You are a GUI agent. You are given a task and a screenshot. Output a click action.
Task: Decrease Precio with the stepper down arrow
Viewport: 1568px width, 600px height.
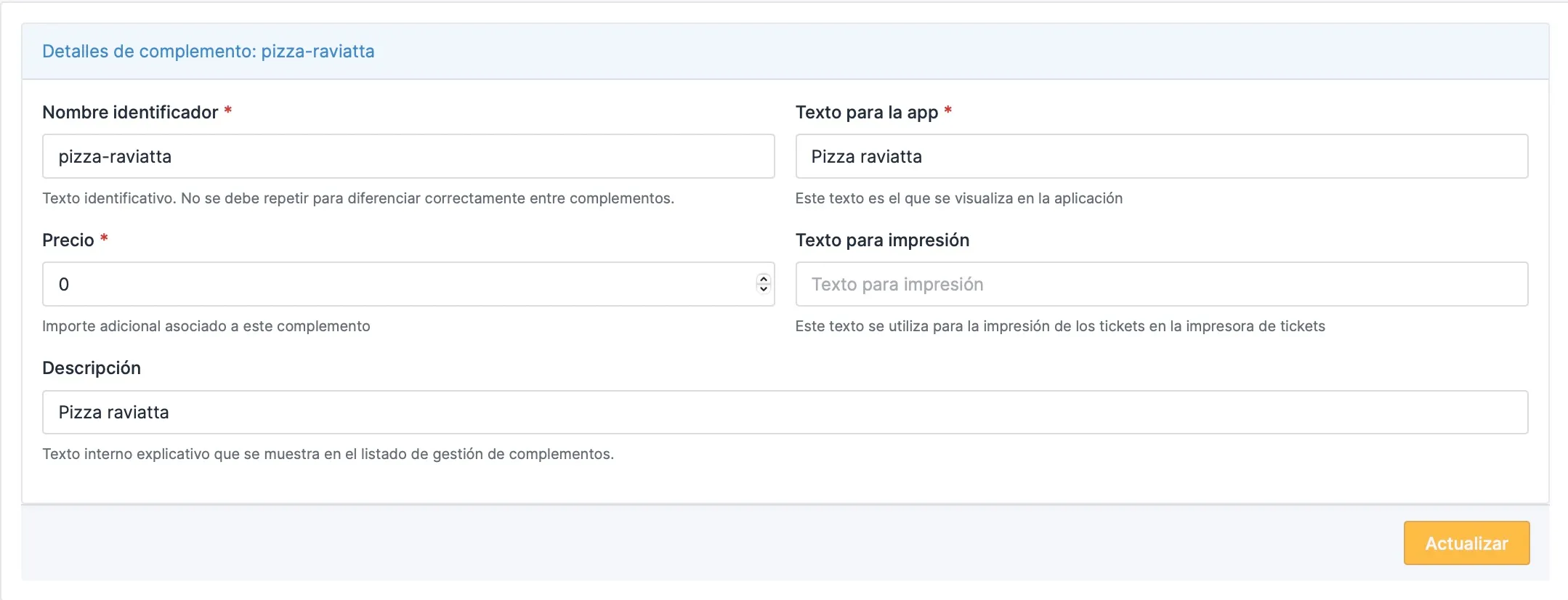pyautogui.click(x=763, y=288)
